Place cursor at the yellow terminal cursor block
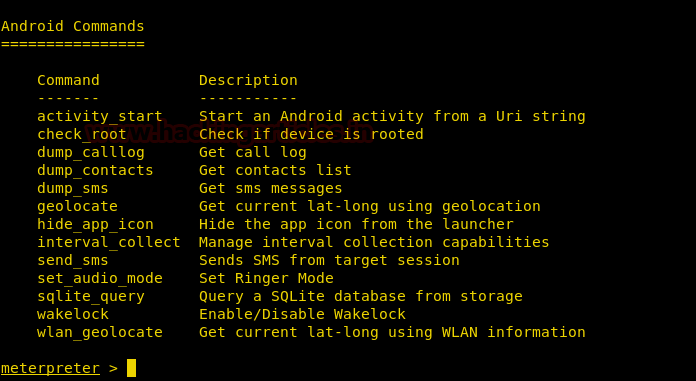Viewport: 696px width, 381px height. tap(131, 368)
